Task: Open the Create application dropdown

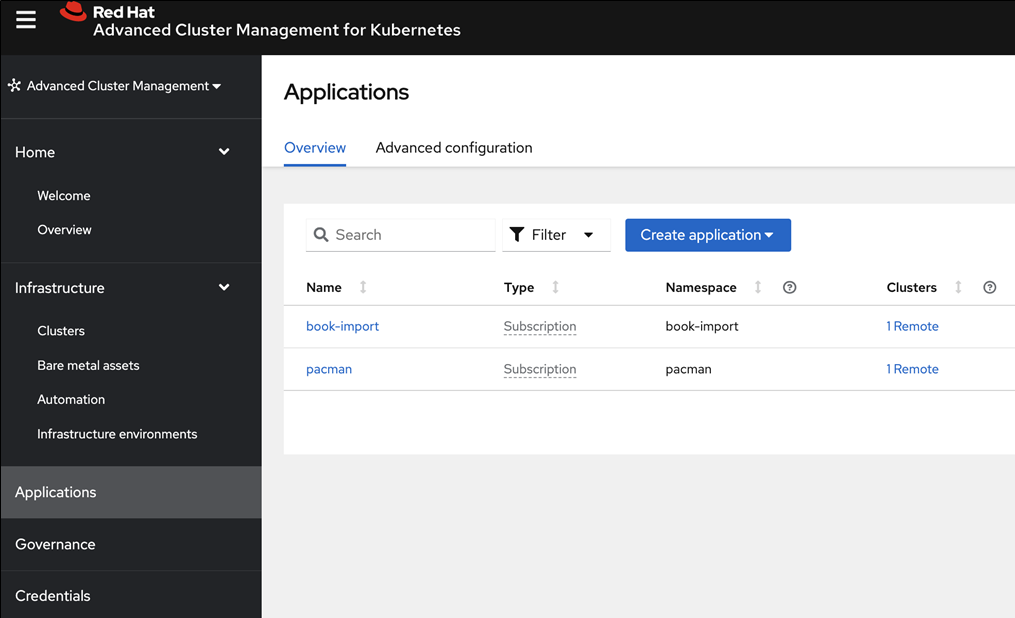Action: (x=707, y=235)
